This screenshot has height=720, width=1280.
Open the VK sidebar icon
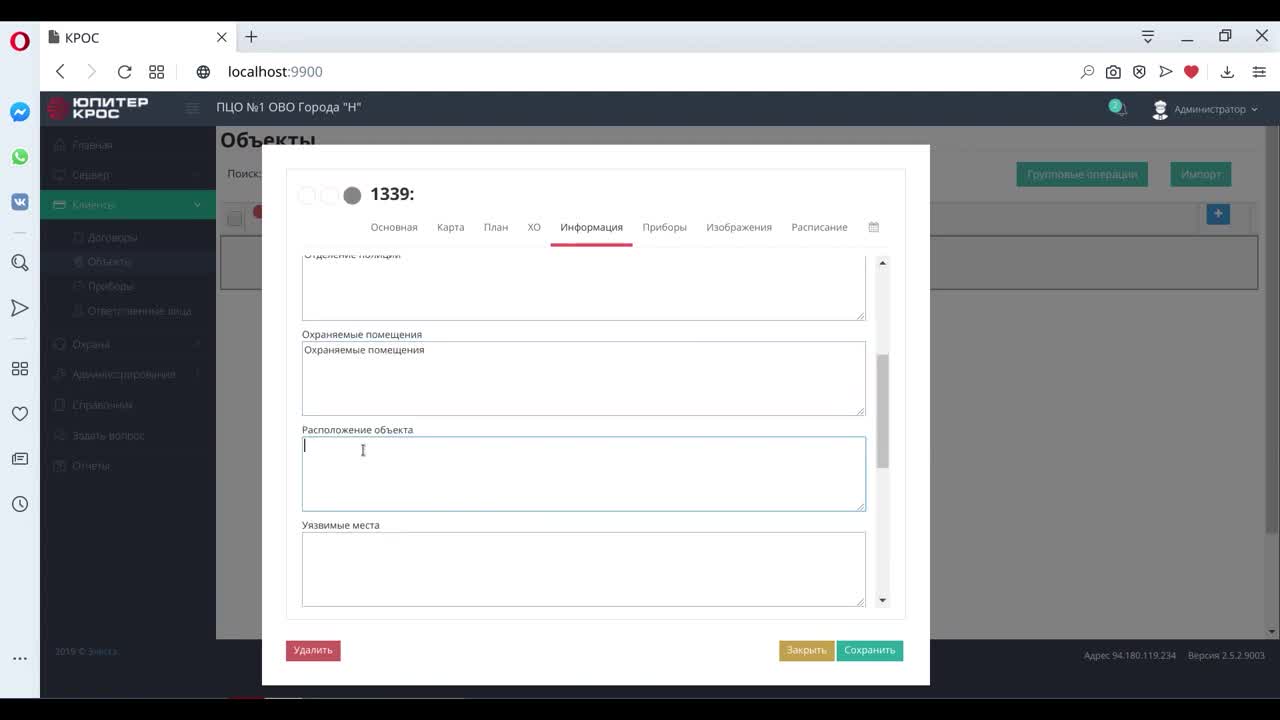tap(20, 201)
